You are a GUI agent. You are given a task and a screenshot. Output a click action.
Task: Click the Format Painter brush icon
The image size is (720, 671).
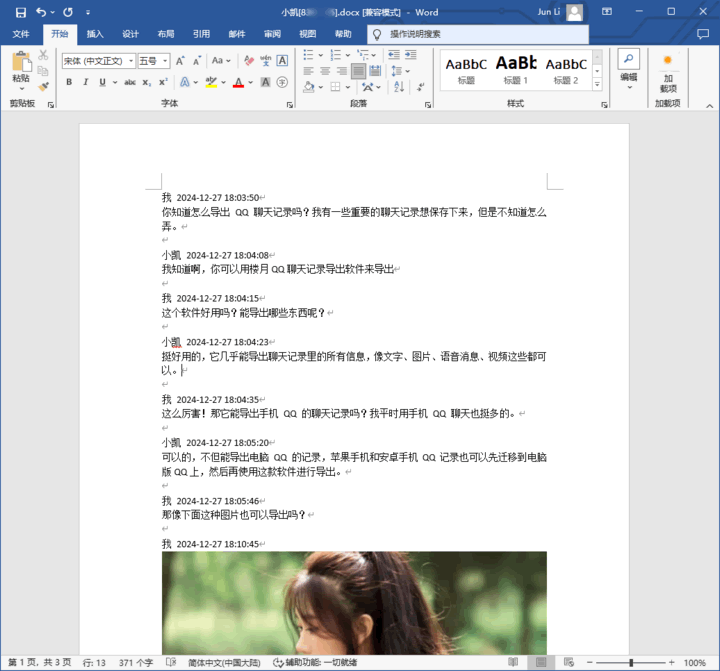tap(44, 87)
